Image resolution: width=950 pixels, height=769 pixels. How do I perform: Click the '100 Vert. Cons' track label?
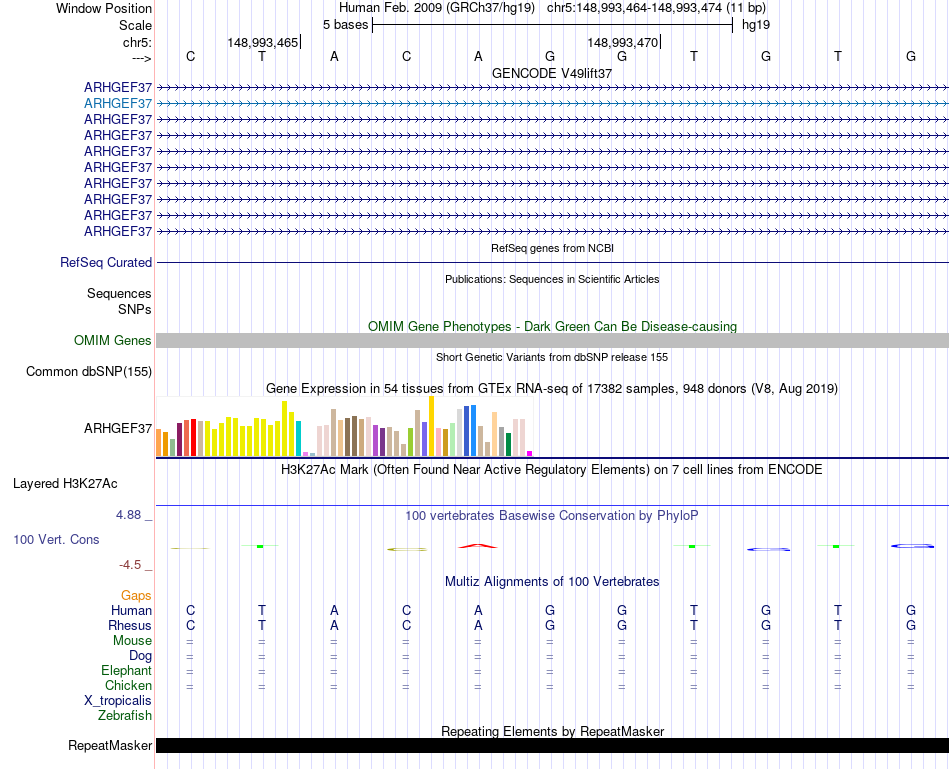(x=56, y=539)
